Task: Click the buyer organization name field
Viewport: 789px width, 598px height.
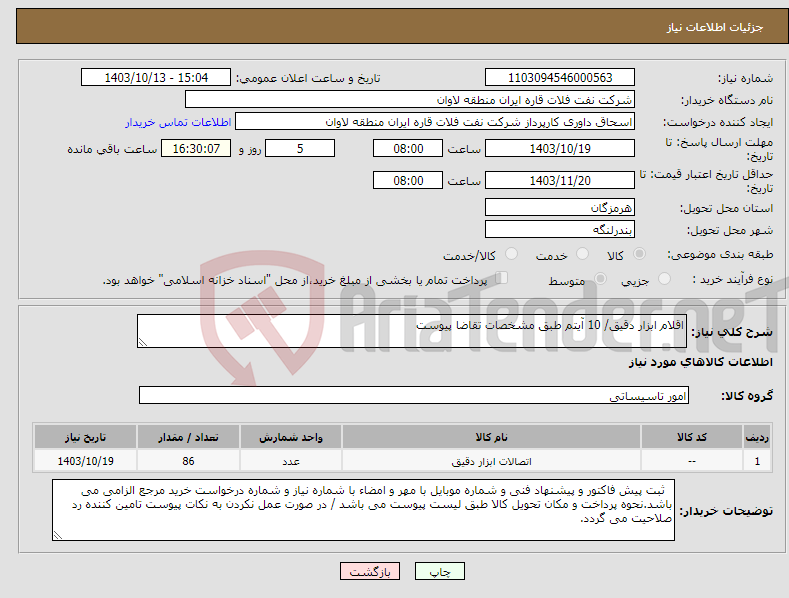Action: pos(410,100)
